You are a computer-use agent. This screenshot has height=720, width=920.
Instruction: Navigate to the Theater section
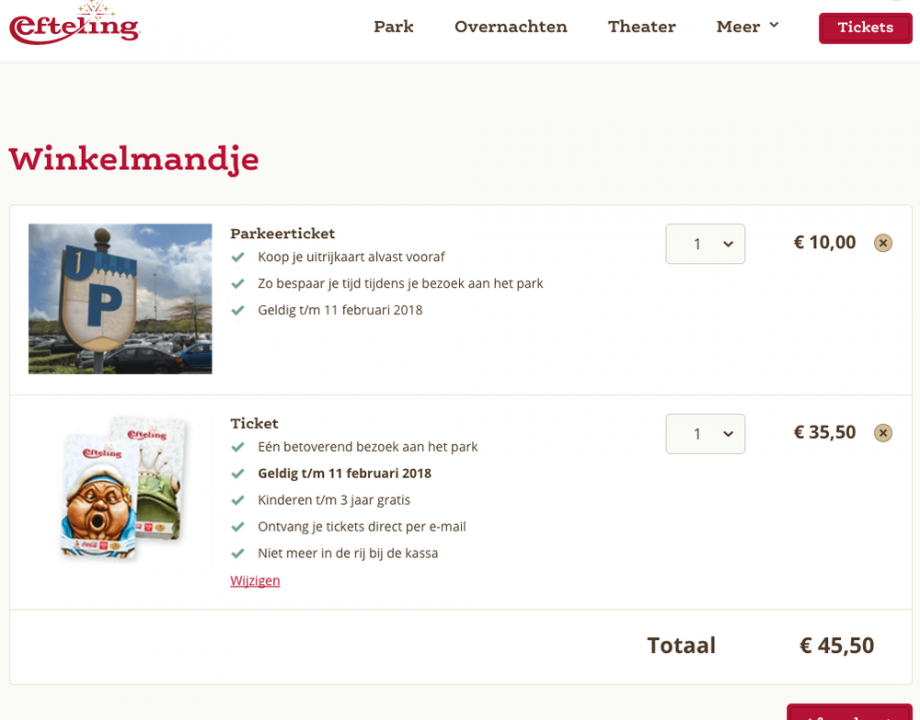[641, 27]
